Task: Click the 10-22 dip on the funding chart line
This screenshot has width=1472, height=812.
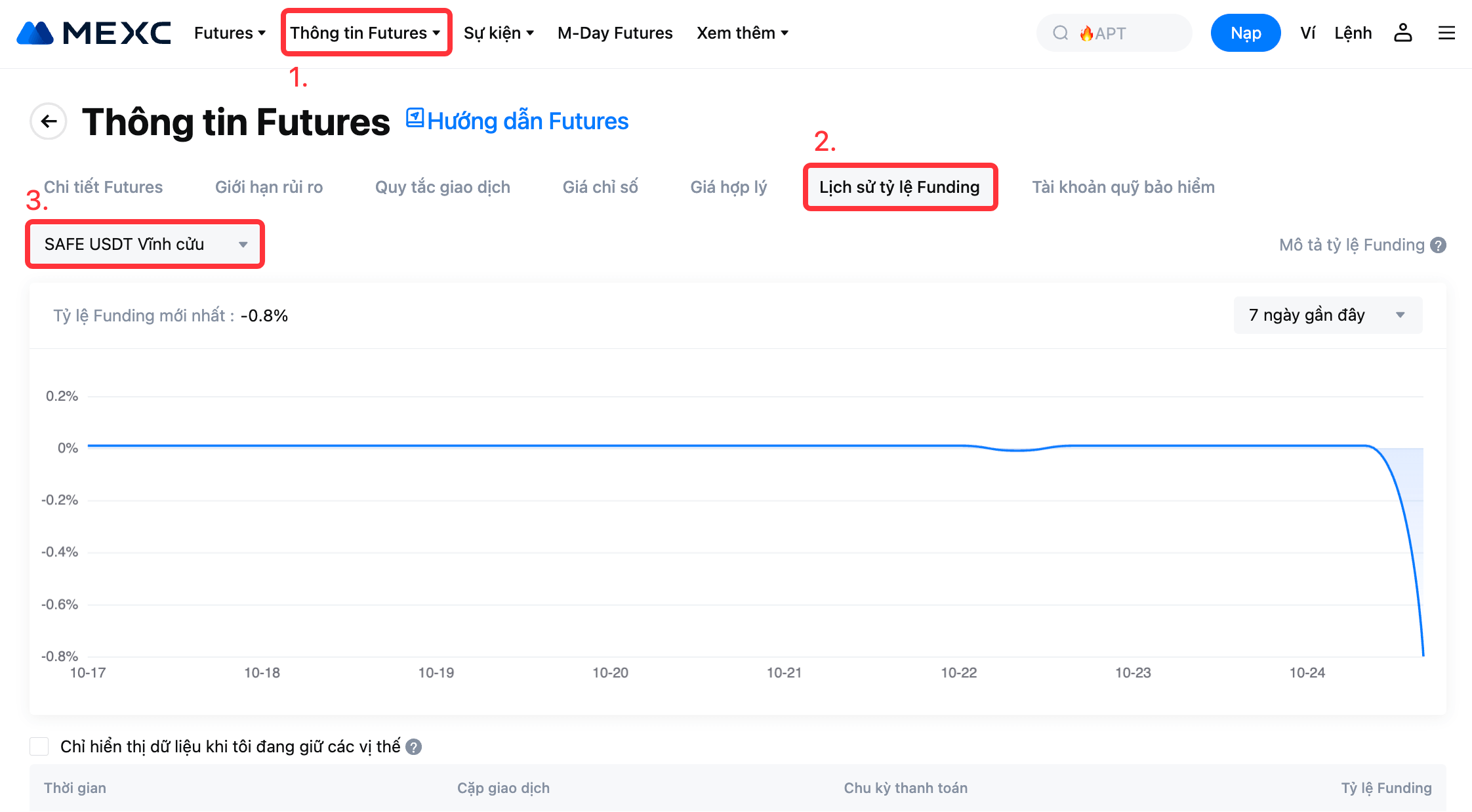Action: 1016,450
